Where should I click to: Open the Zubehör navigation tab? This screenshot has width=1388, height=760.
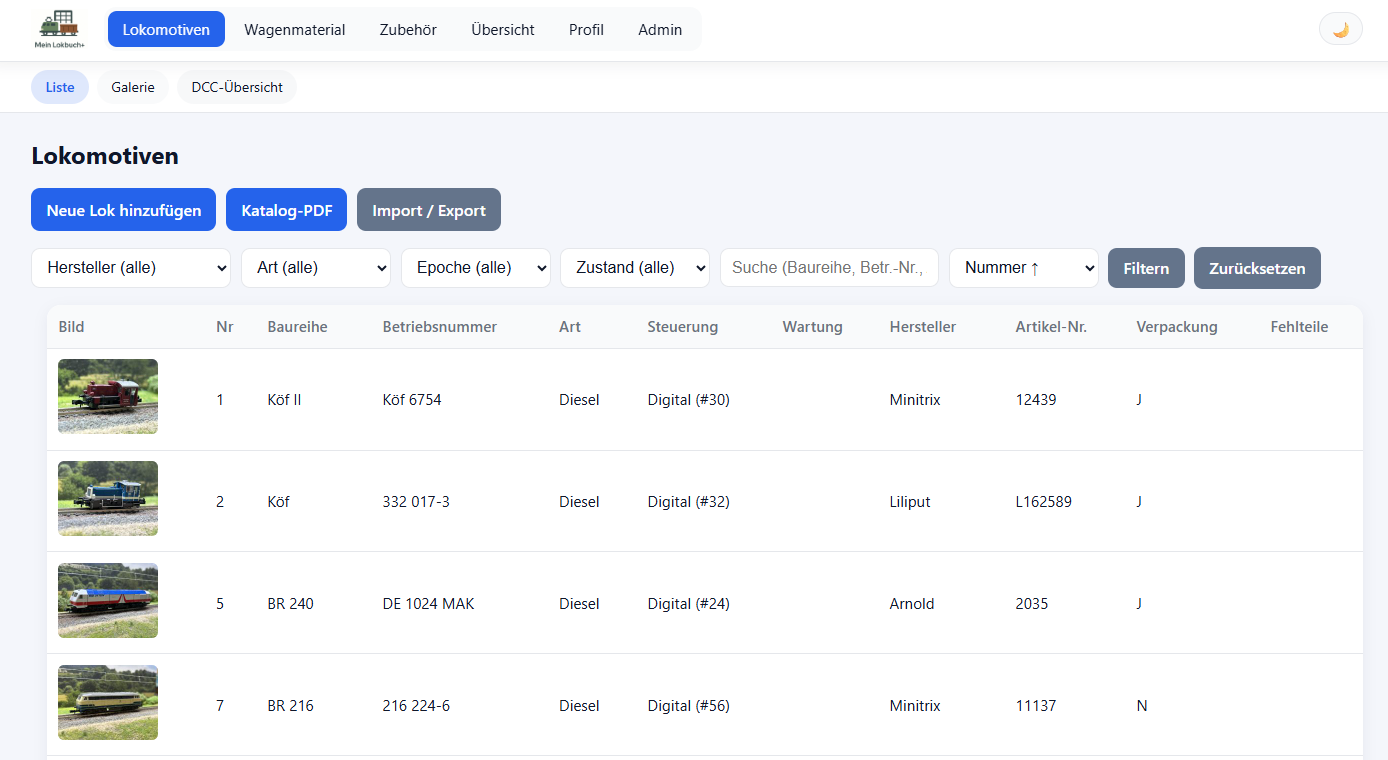click(x=408, y=30)
